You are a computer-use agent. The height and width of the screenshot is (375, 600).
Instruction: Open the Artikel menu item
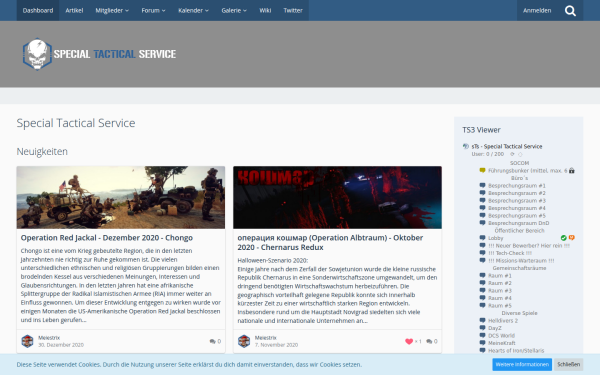74,10
